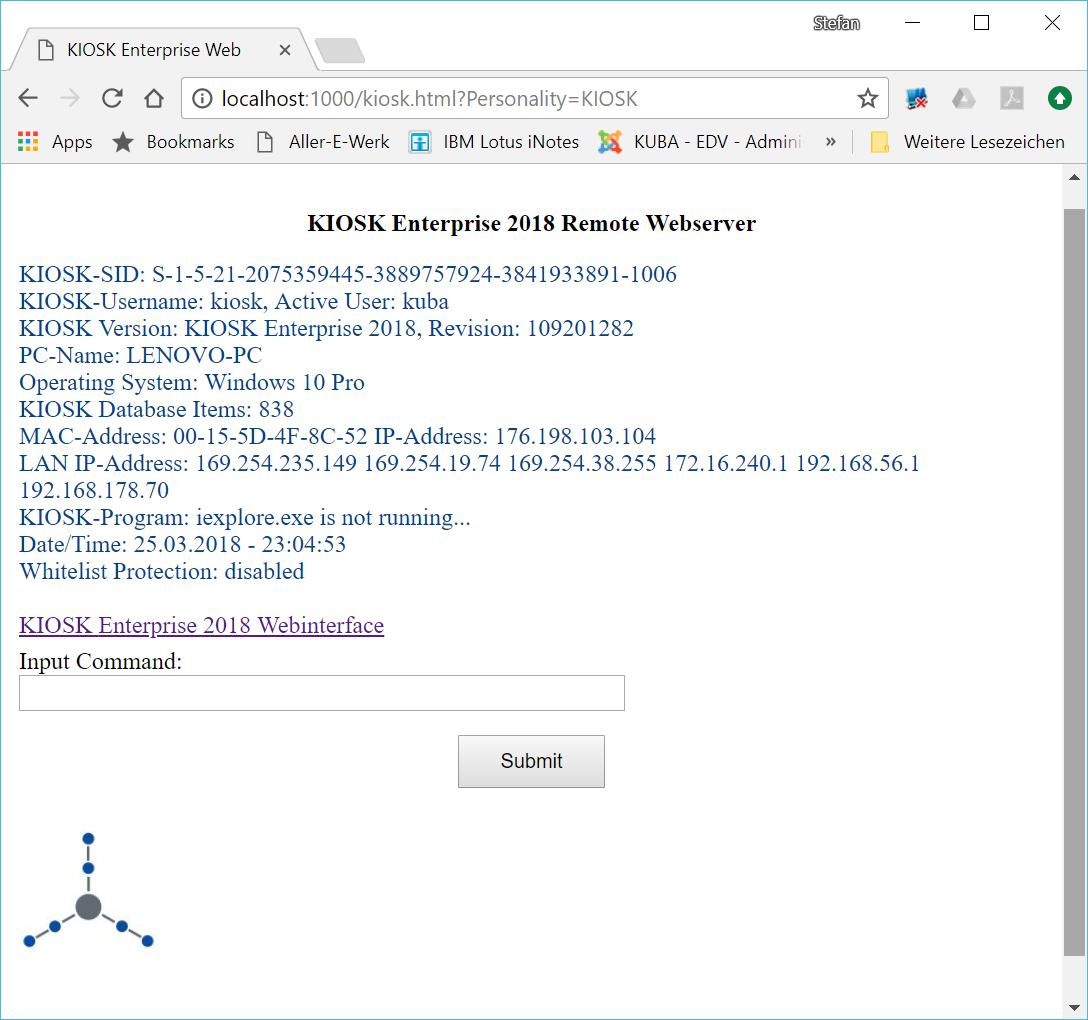Click the 'KIOSK-Username: kiosk, Active User: kuba' text
1088x1020 pixels.
click(234, 301)
